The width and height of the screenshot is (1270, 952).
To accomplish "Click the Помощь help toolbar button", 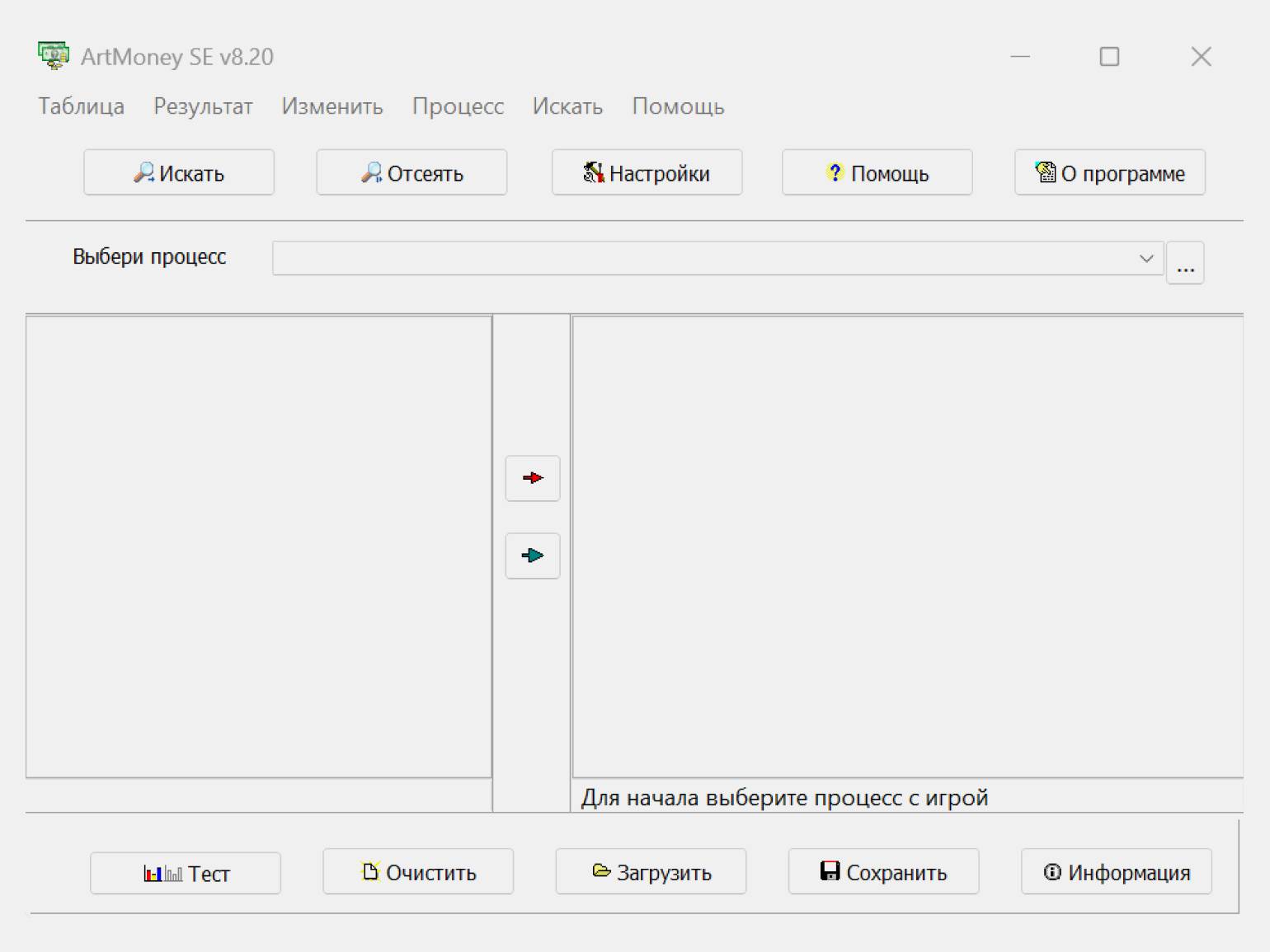I will [877, 172].
